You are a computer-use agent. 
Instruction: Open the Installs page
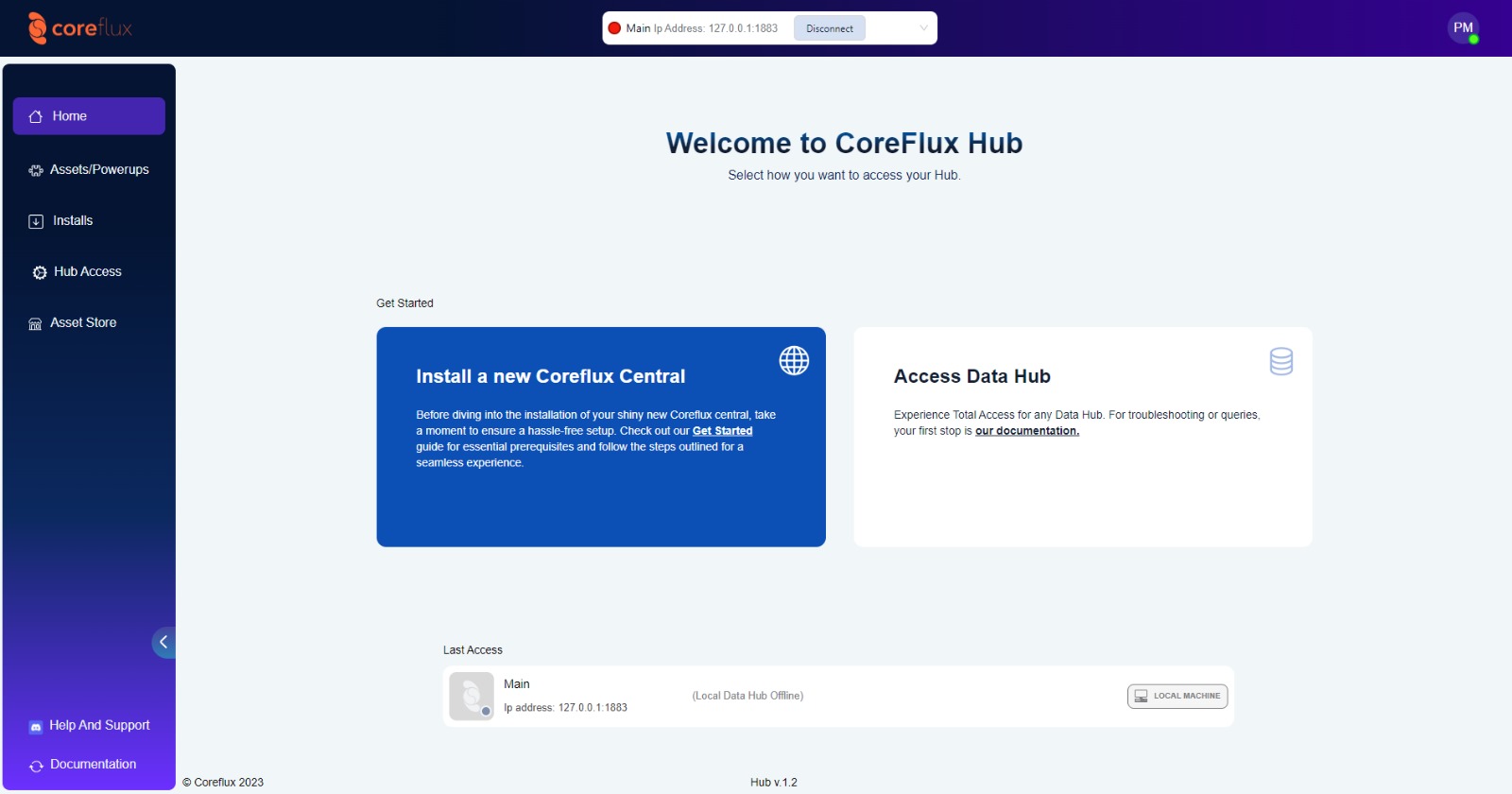click(x=72, y=221)
